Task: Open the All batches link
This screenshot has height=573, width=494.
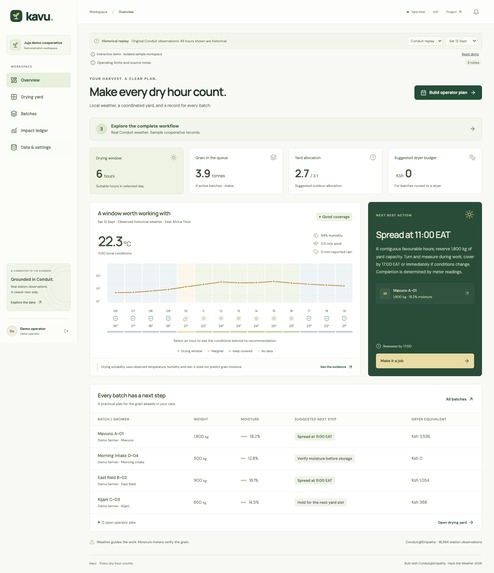Action: 459,399
